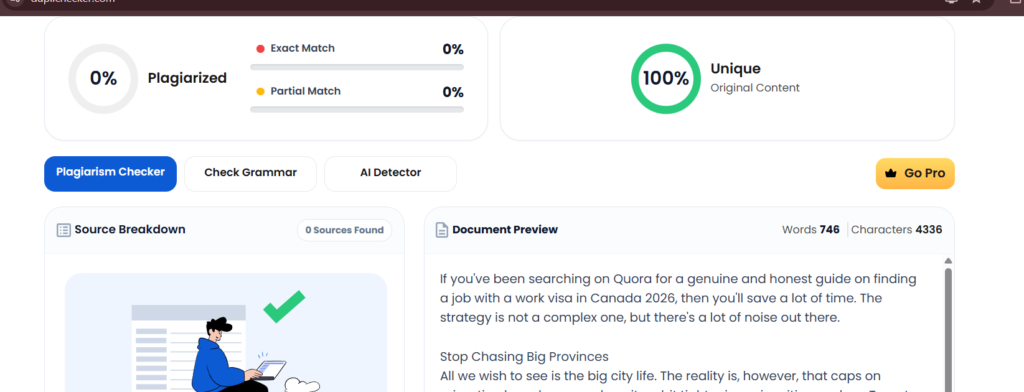This screenshot has width=1024, height=392.
Task: Click the Characters 4336 counter
Action: tap(897, 230)
